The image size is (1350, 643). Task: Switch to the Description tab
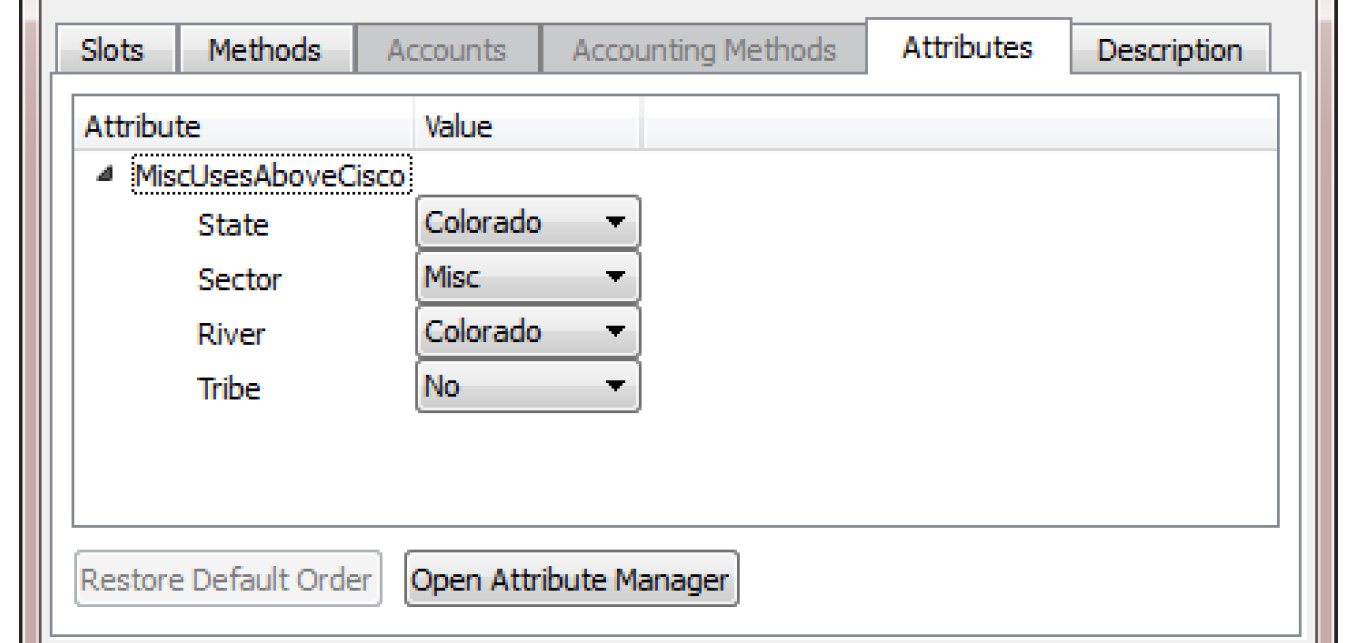click(1170, 50)
